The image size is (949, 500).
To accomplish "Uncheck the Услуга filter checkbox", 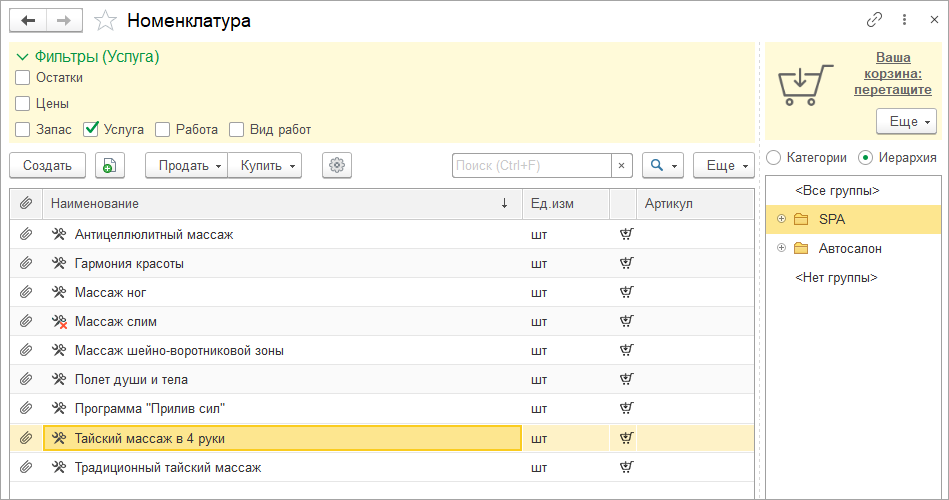I will (x=91, y=129).
